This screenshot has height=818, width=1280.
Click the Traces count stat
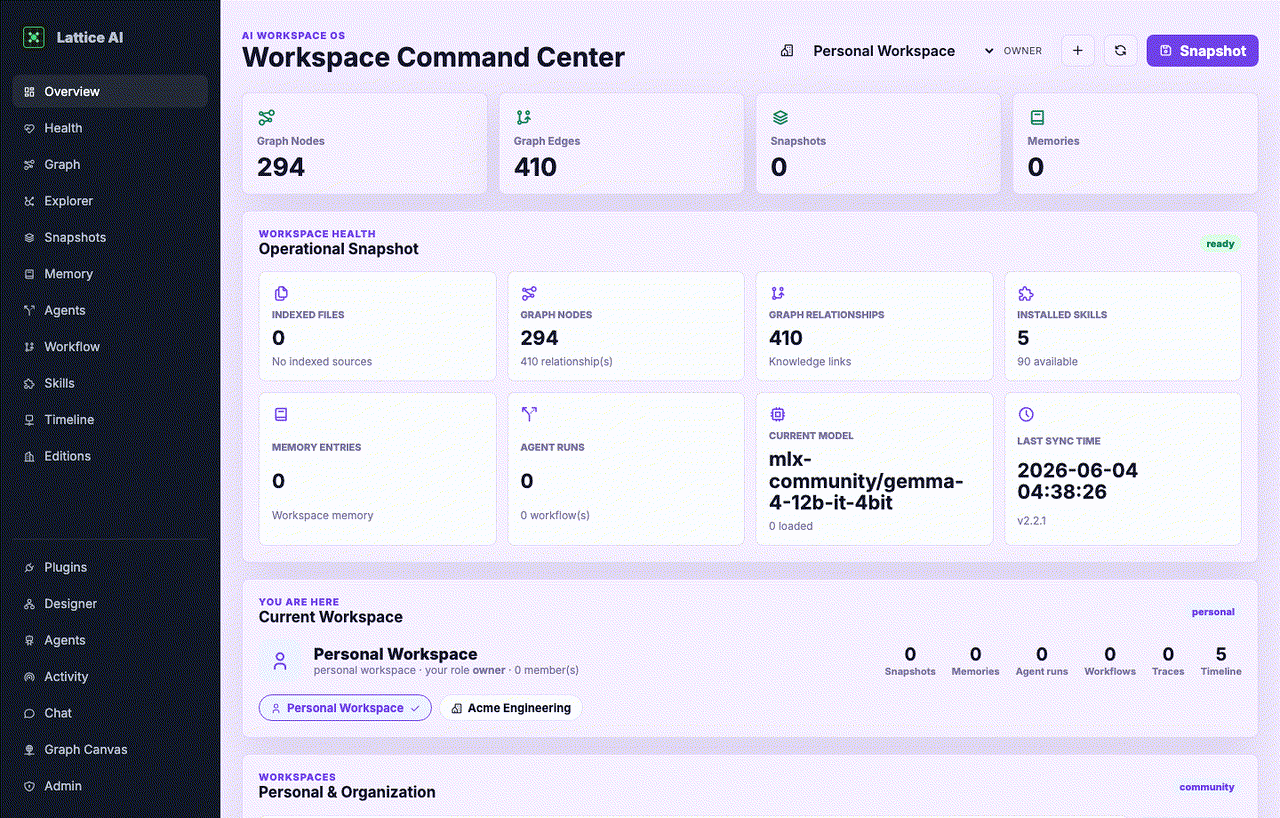tap(1168, 662)
